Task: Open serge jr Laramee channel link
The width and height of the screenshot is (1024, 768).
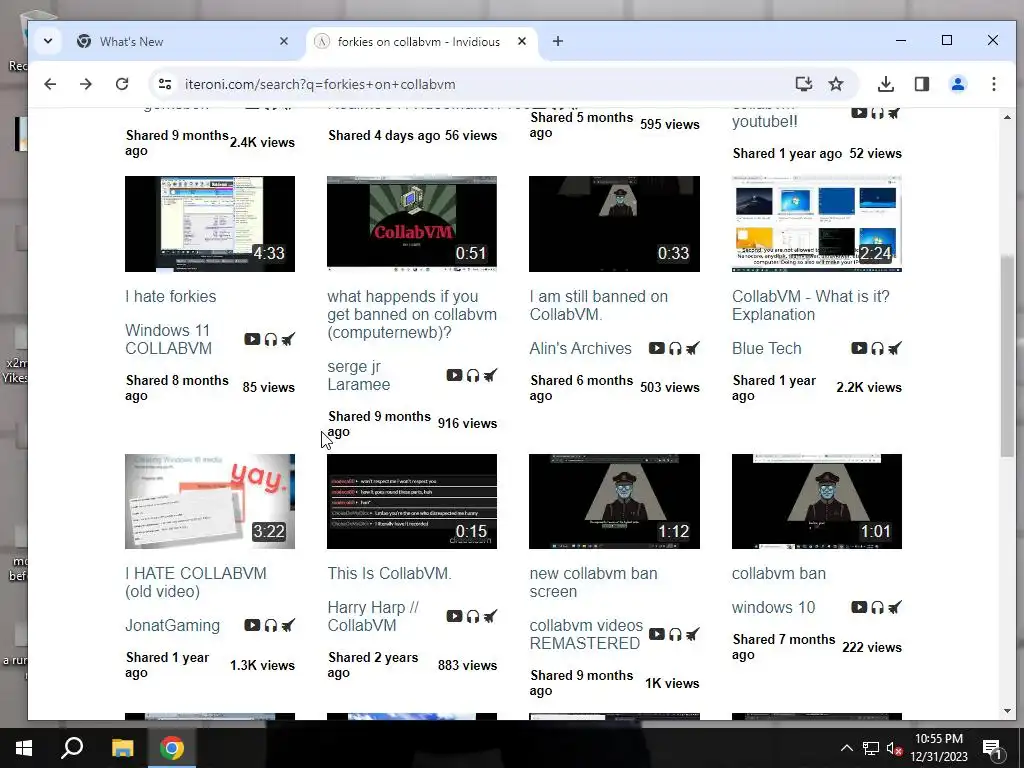Action: tap(359, 376)
